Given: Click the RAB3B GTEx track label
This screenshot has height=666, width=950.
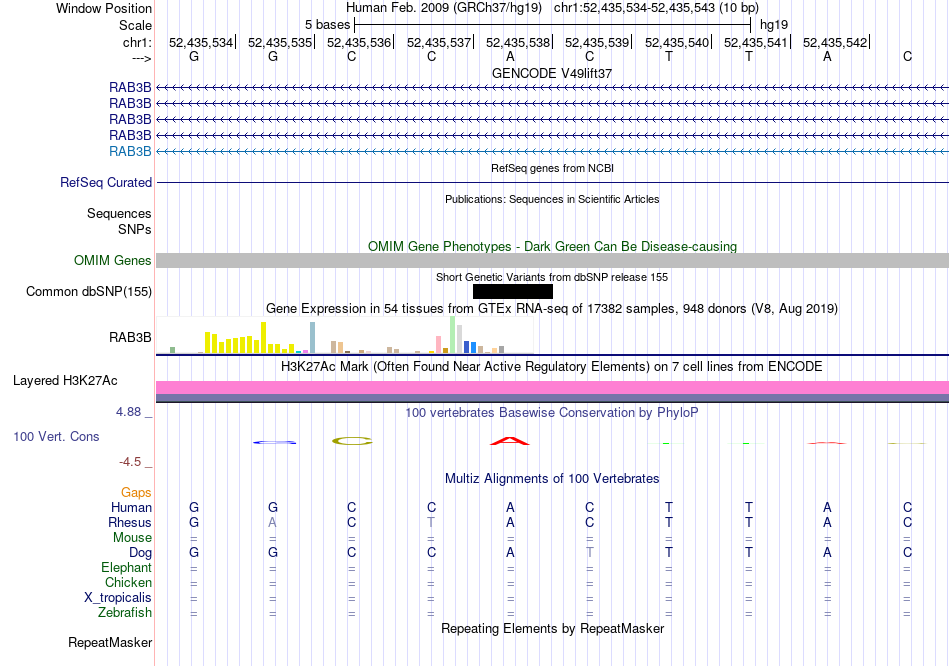Looking at the screenshot, I should click(x=130, y=338).
